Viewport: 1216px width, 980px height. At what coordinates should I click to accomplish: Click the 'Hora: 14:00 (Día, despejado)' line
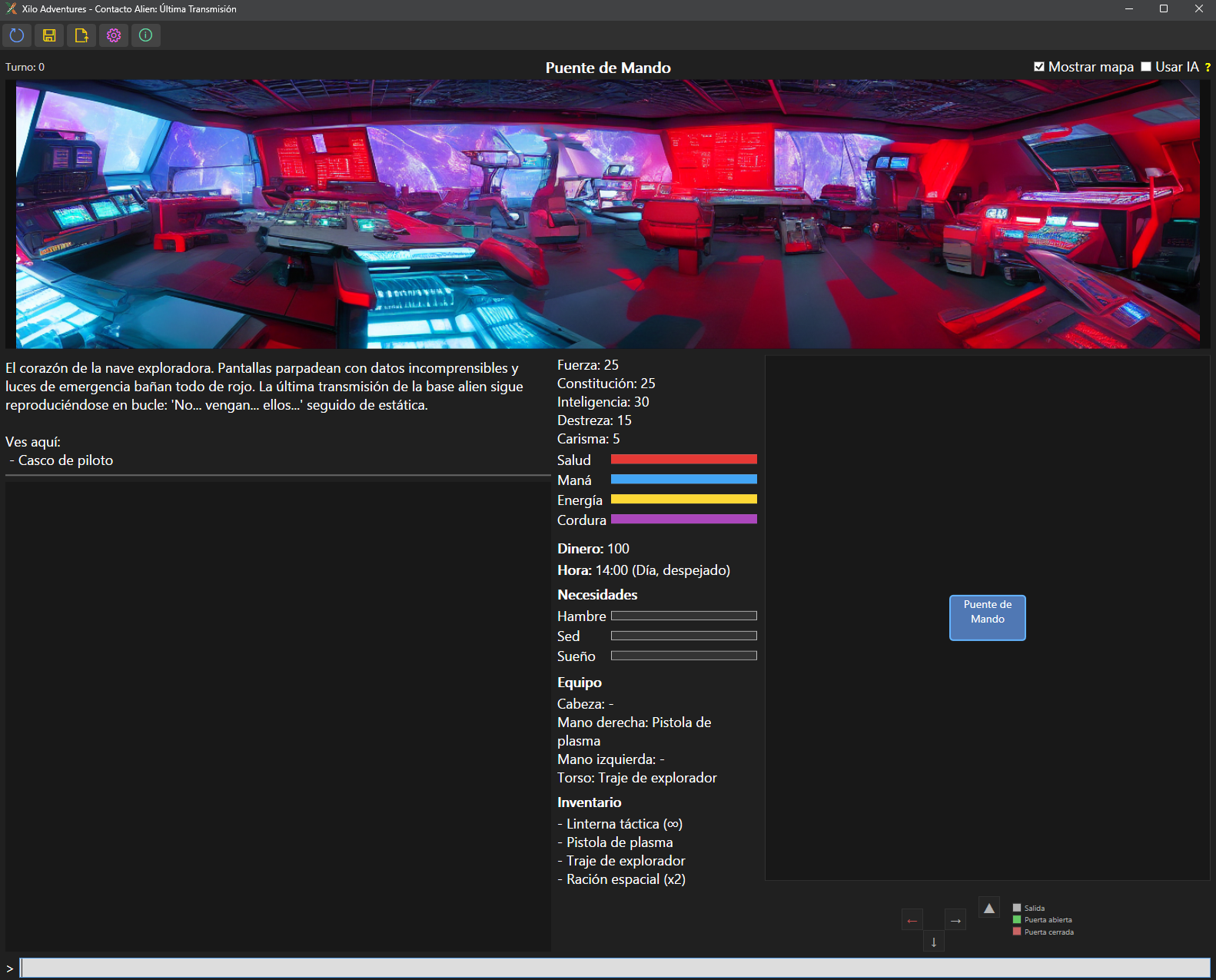tap(644, 570)
